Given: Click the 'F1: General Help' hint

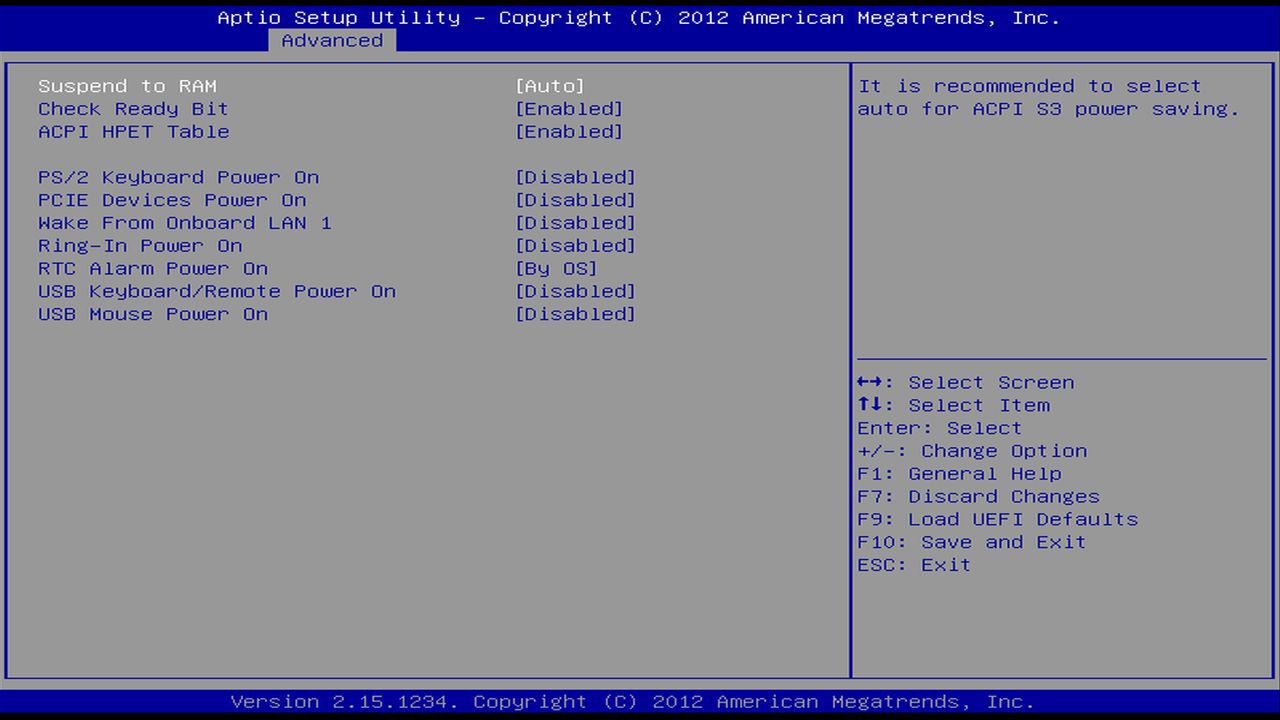Looking at the screenshot, I should [x=959, y=474].
